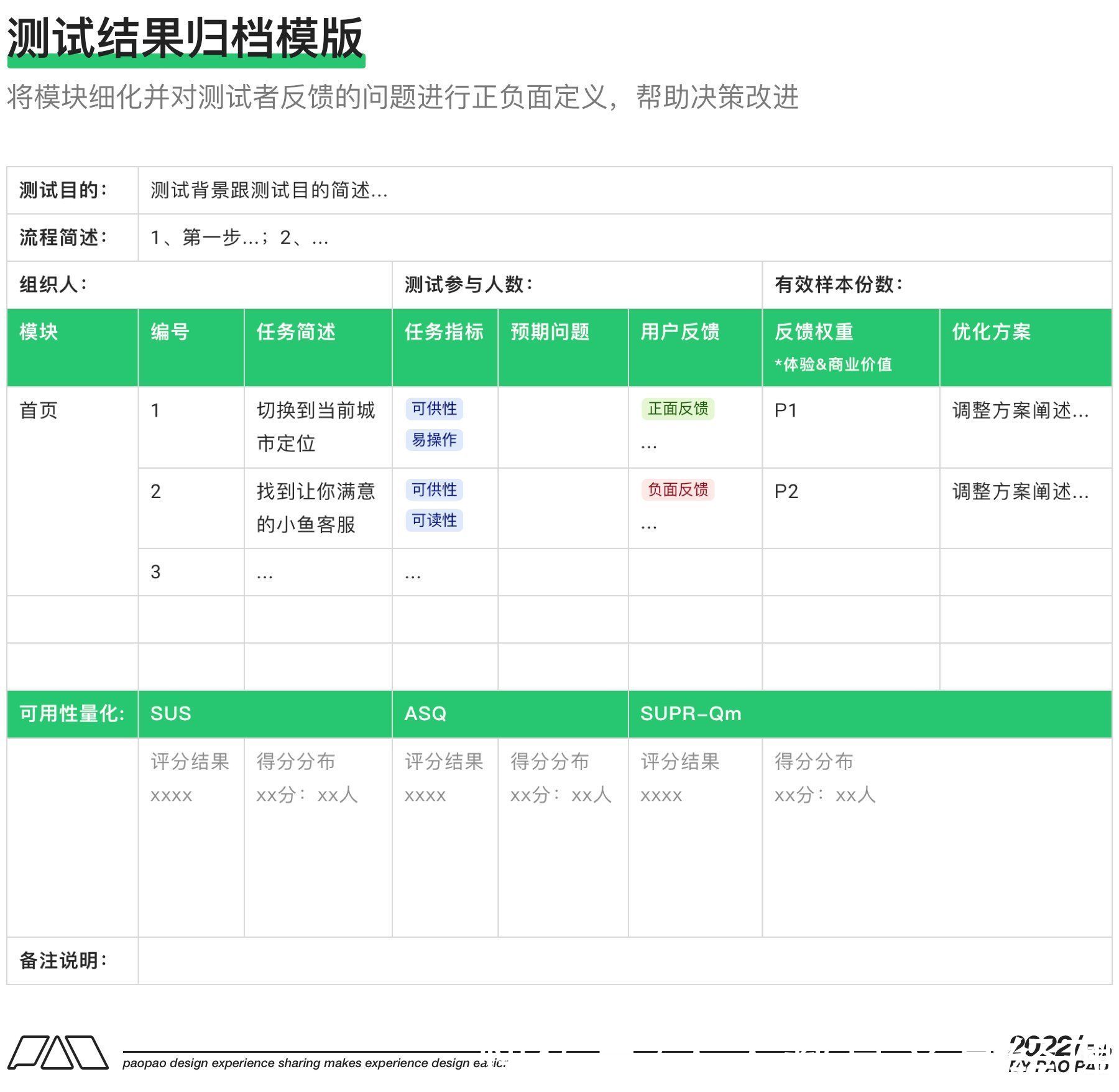This screenshot has height=1092, width=1119.
Task: Click the 任务简述 column header
Action: coord(318,347)
